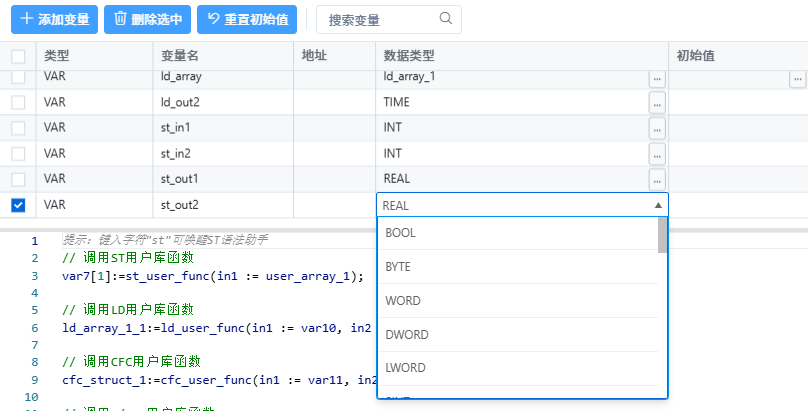Click the ld_out2 variable name cell
Image resolution: width=808 pixels, height=411 pixels.
click(x=223, y=102)
